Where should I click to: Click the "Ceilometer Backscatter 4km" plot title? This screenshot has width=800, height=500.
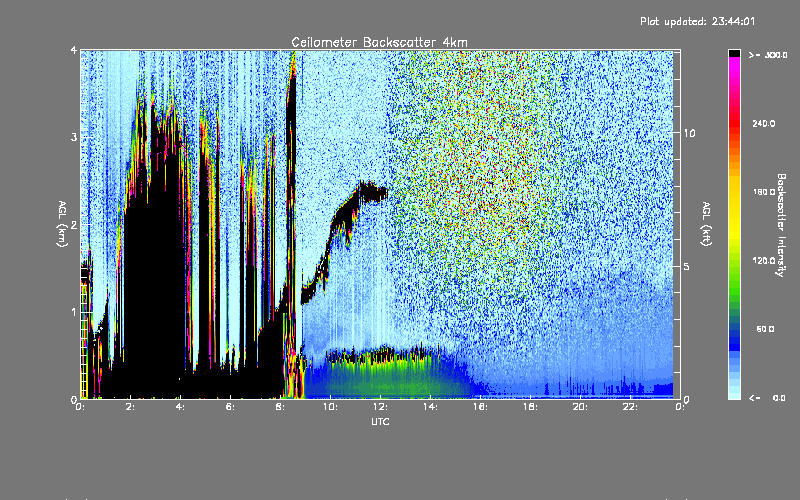(x=379, y=42)
